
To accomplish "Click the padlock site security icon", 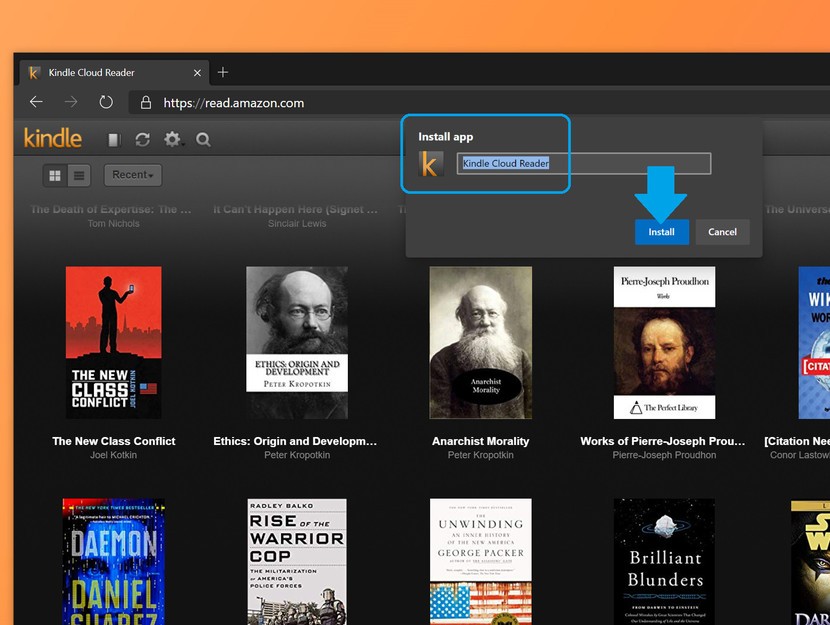I will pyautogui.click(x=146, y=103).
